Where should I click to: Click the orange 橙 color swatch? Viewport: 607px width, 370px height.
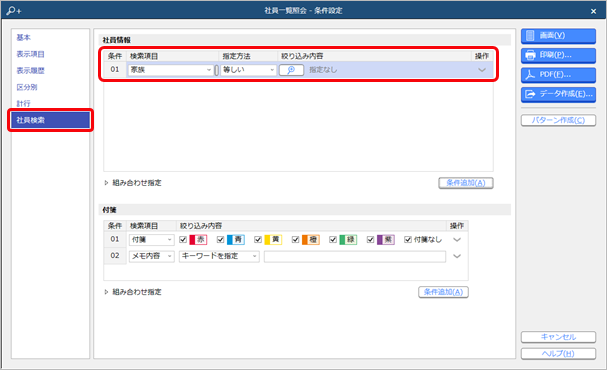311,240
